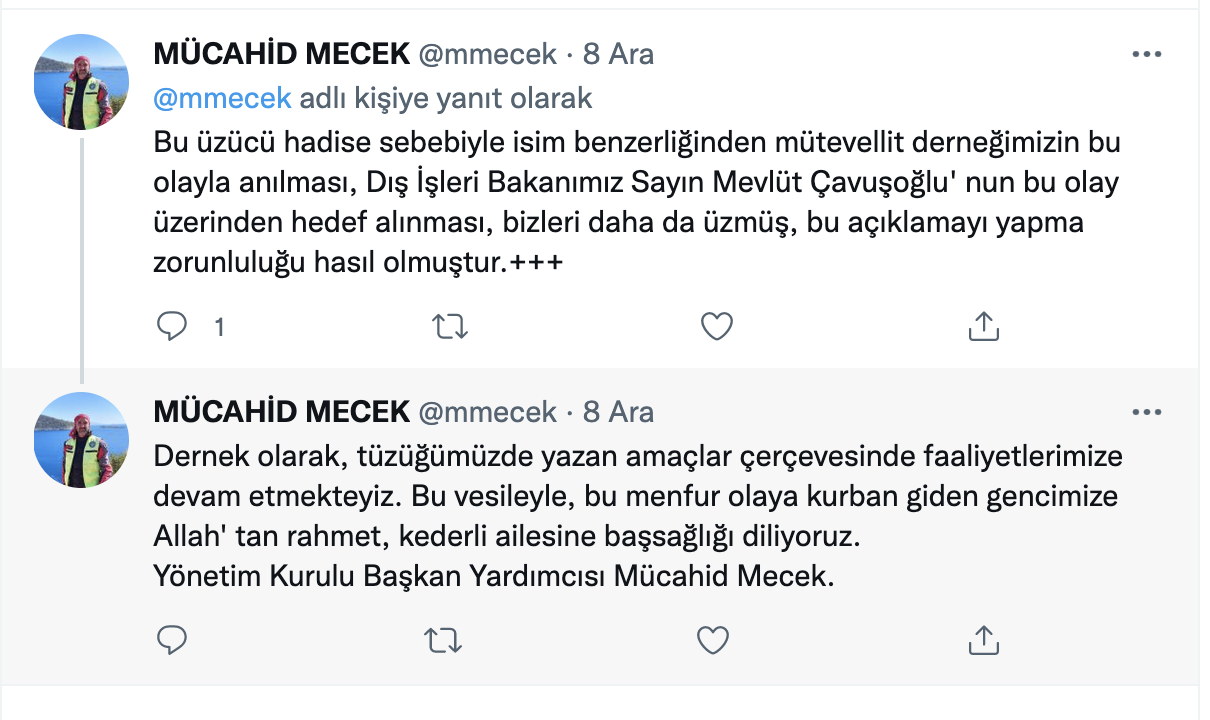Click the @mmecek handle in second tweet header

(487, 411)
